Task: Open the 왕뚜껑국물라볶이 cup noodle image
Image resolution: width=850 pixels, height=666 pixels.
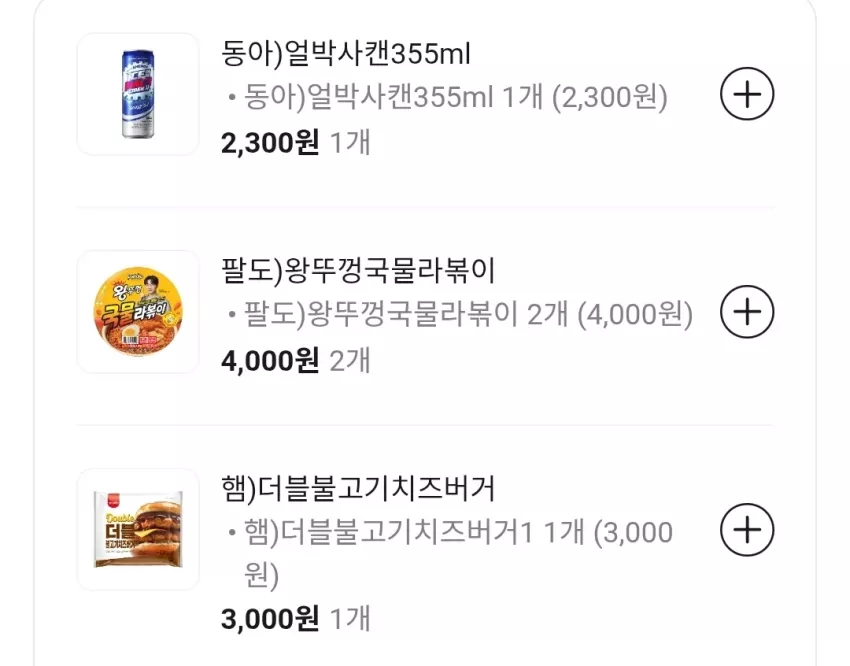Action: point(138,312)
